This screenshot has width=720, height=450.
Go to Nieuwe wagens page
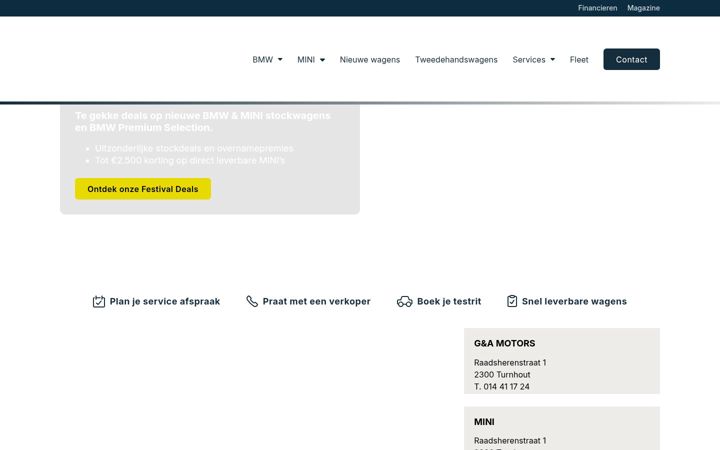click(370, 60)
